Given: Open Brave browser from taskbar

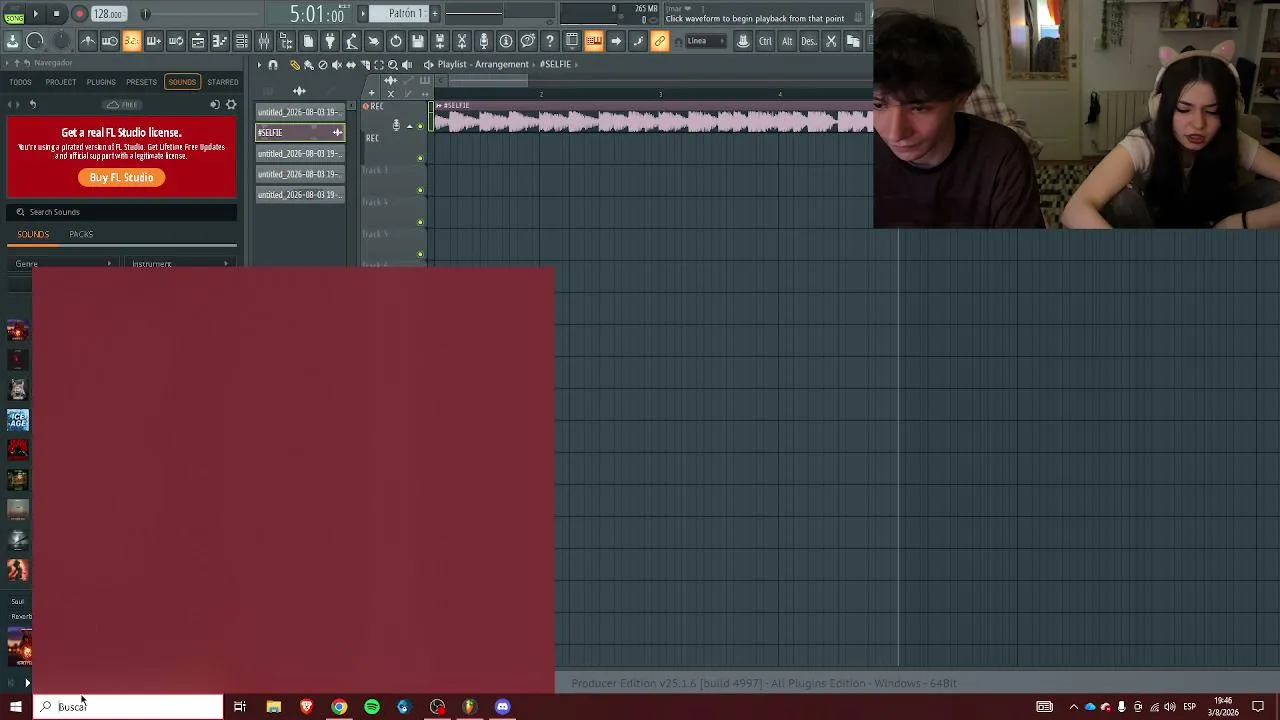Looking at the screenshot, I should (x=306, y=707).
